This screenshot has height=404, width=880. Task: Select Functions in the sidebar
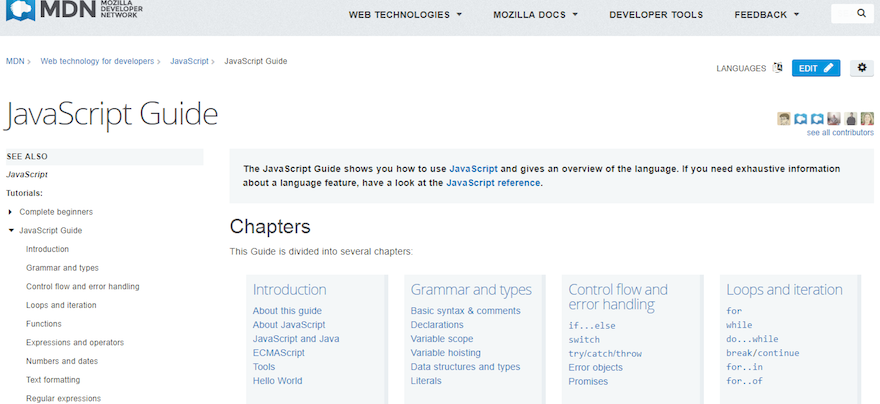tap(44, 324)
